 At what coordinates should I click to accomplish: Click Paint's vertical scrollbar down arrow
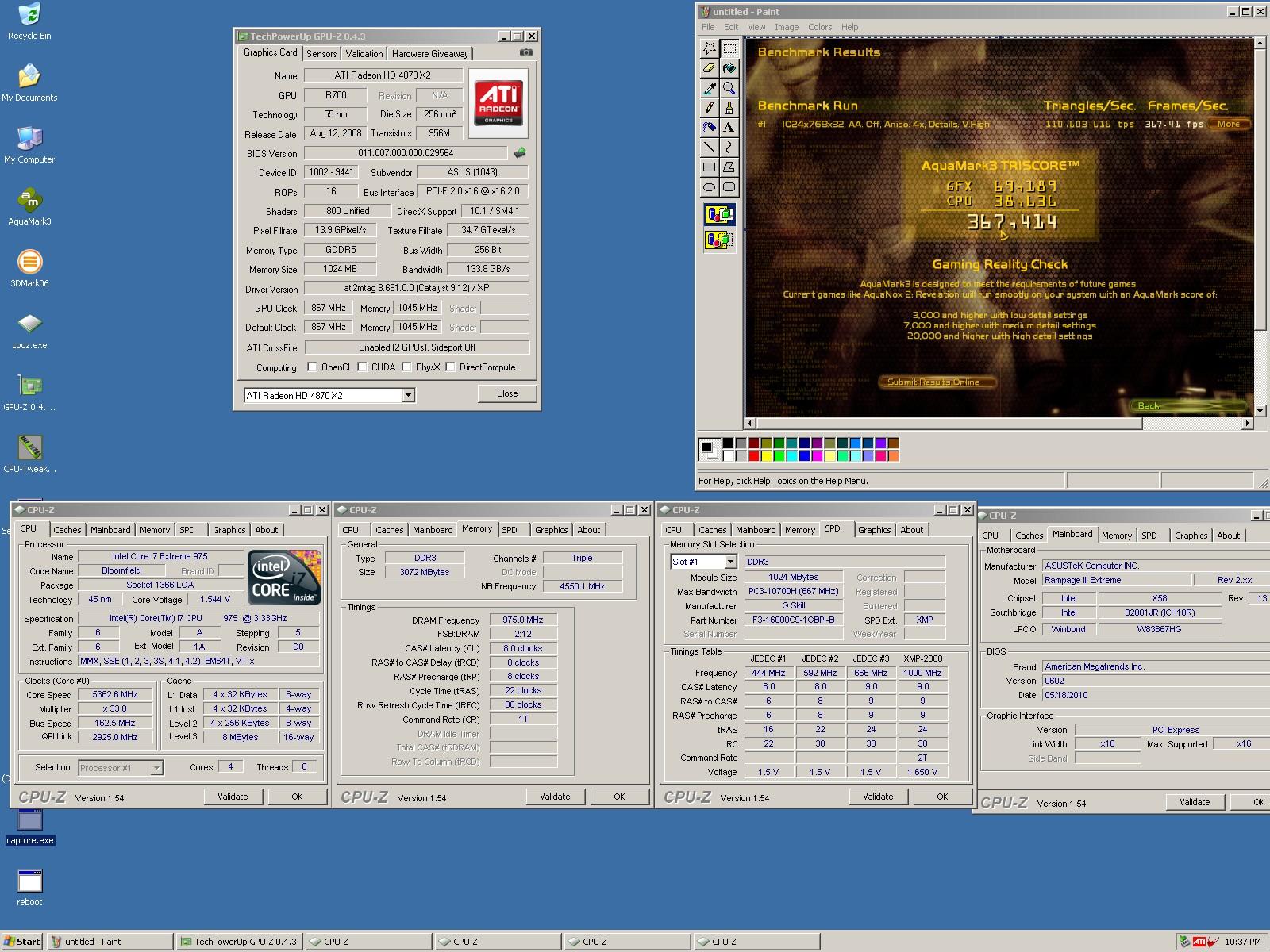[1260, 411]
